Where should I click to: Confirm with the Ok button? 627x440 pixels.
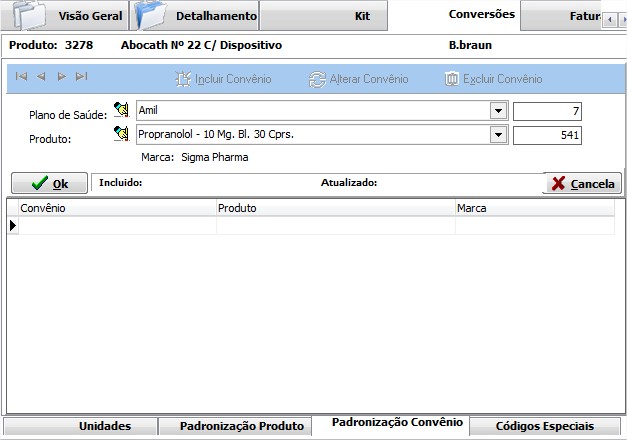(x=49, y=183)
